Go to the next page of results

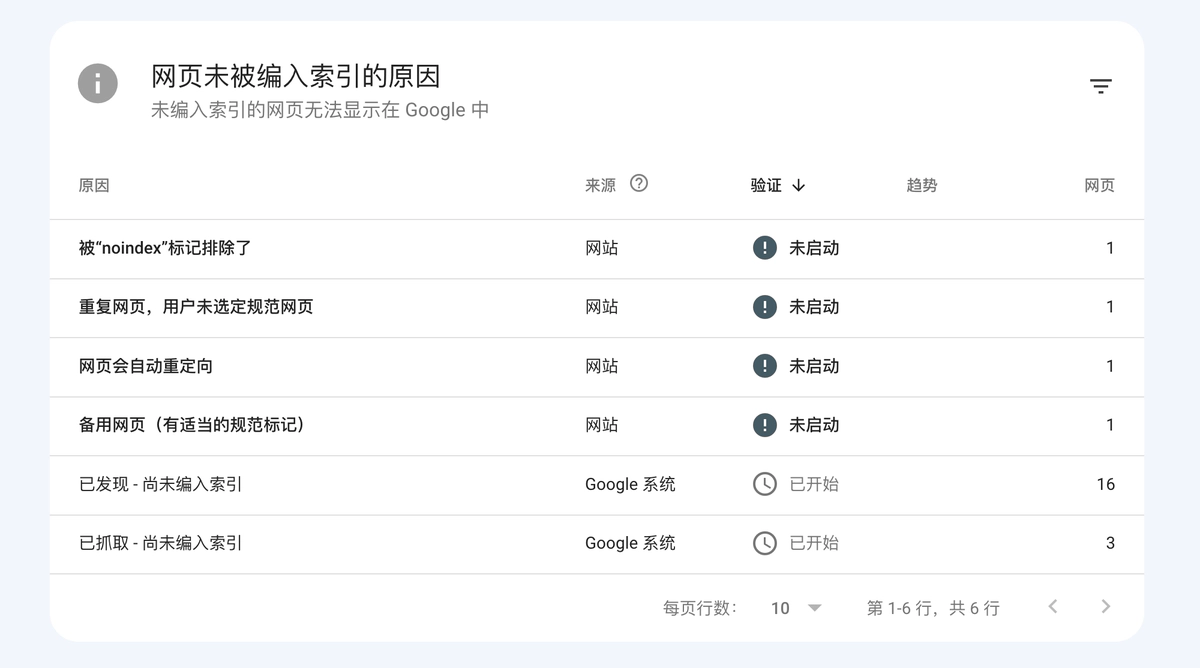click(x=1105, y=607)
